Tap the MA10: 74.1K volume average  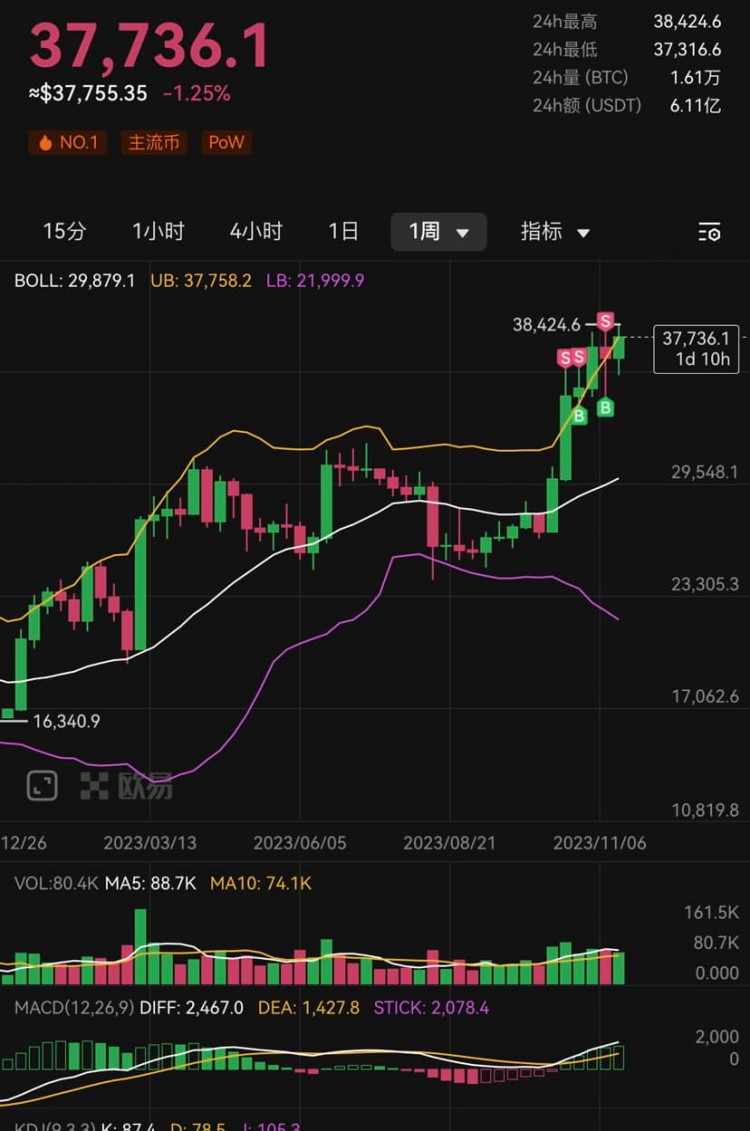260,884
